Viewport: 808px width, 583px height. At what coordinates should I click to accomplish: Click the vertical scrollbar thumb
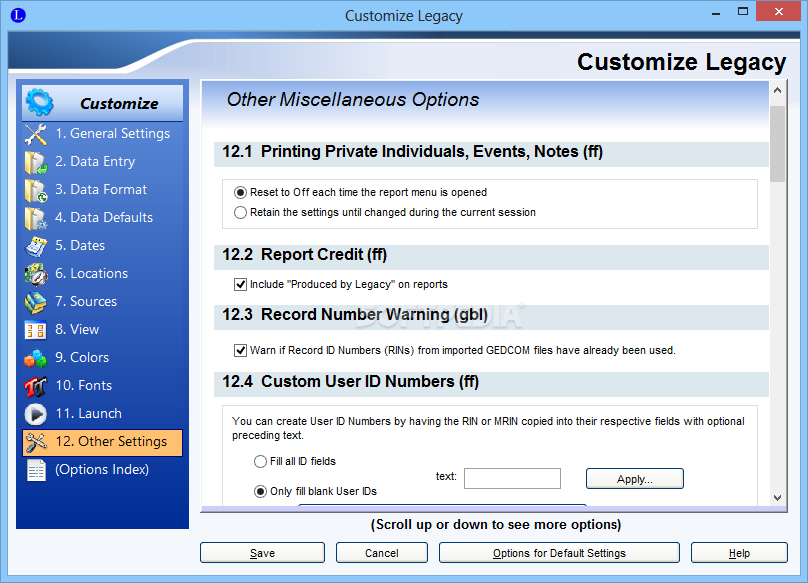pos(778,144)
